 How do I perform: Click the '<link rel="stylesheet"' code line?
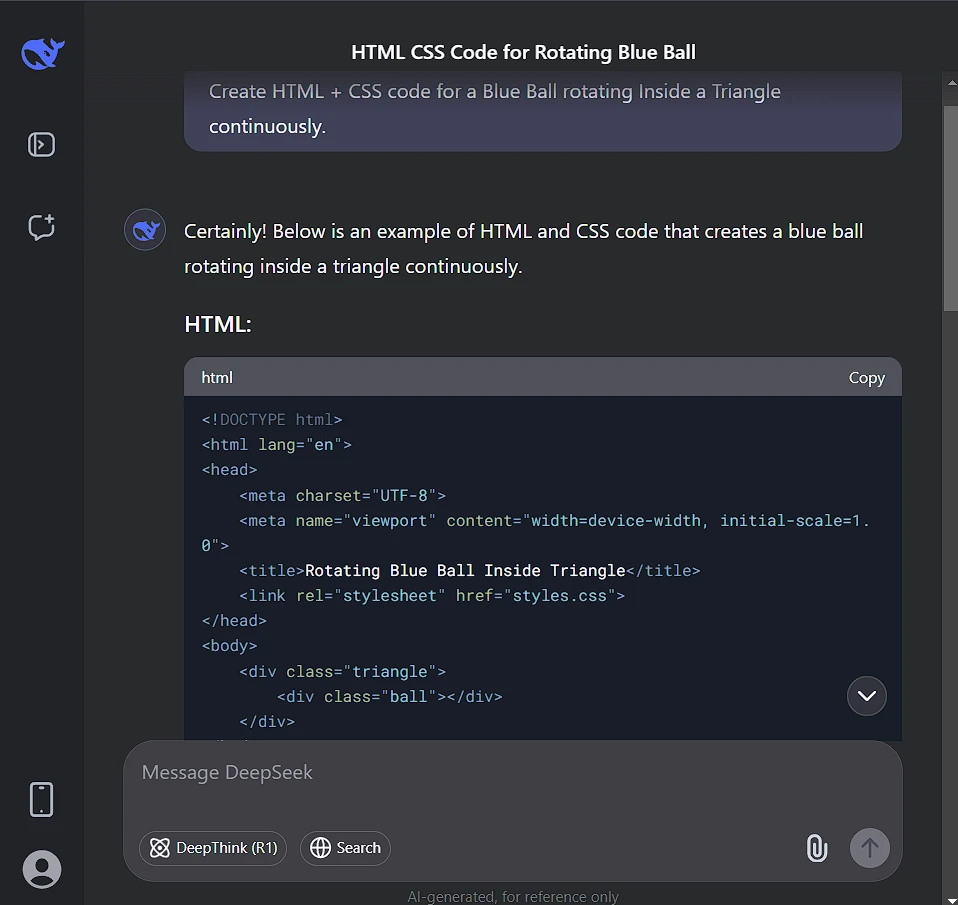(x=432, y=596)
